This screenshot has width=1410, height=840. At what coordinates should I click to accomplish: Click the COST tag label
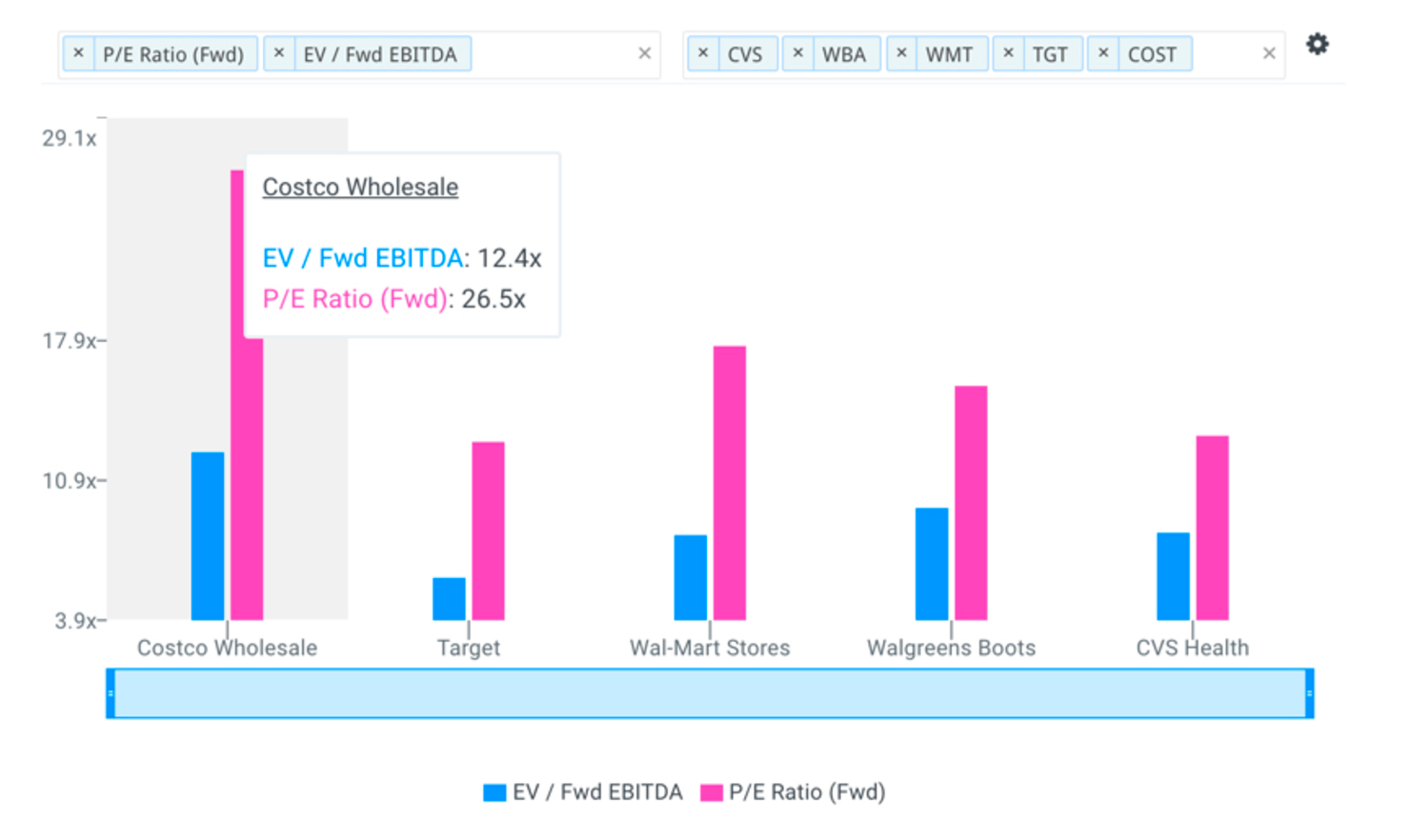[1152, 55]
